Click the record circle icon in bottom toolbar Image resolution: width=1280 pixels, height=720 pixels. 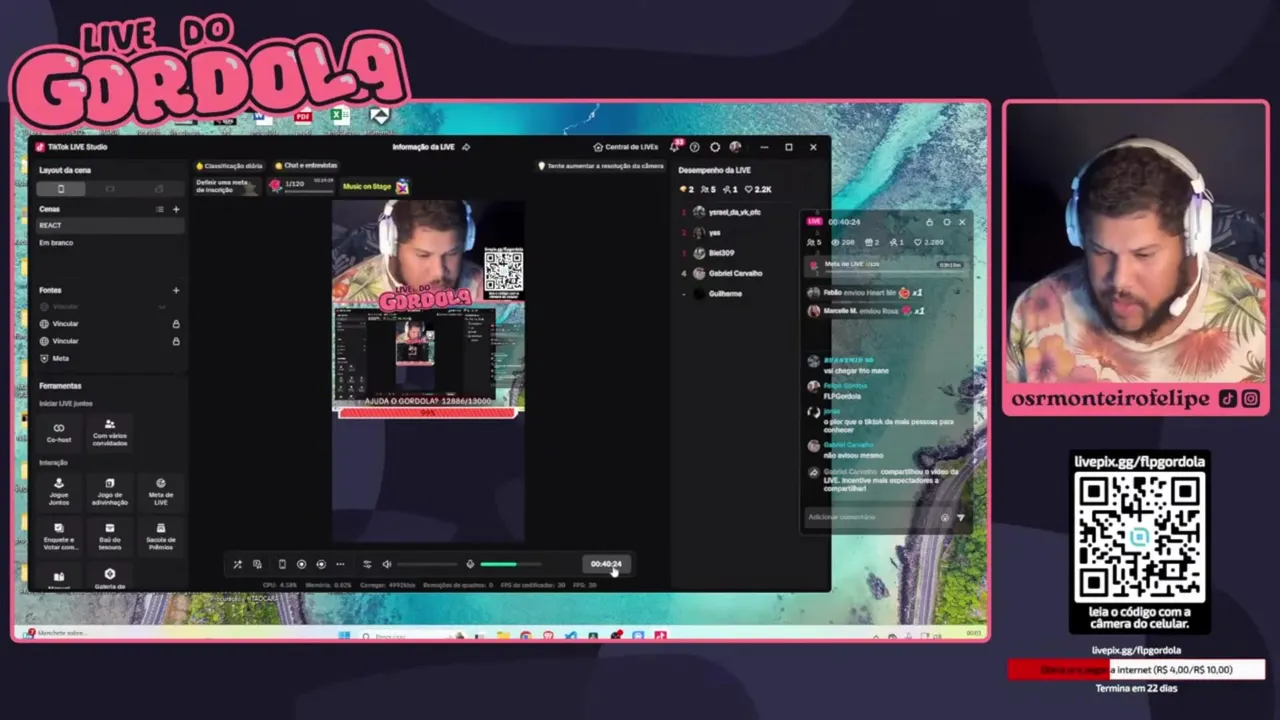coord(301,564)
